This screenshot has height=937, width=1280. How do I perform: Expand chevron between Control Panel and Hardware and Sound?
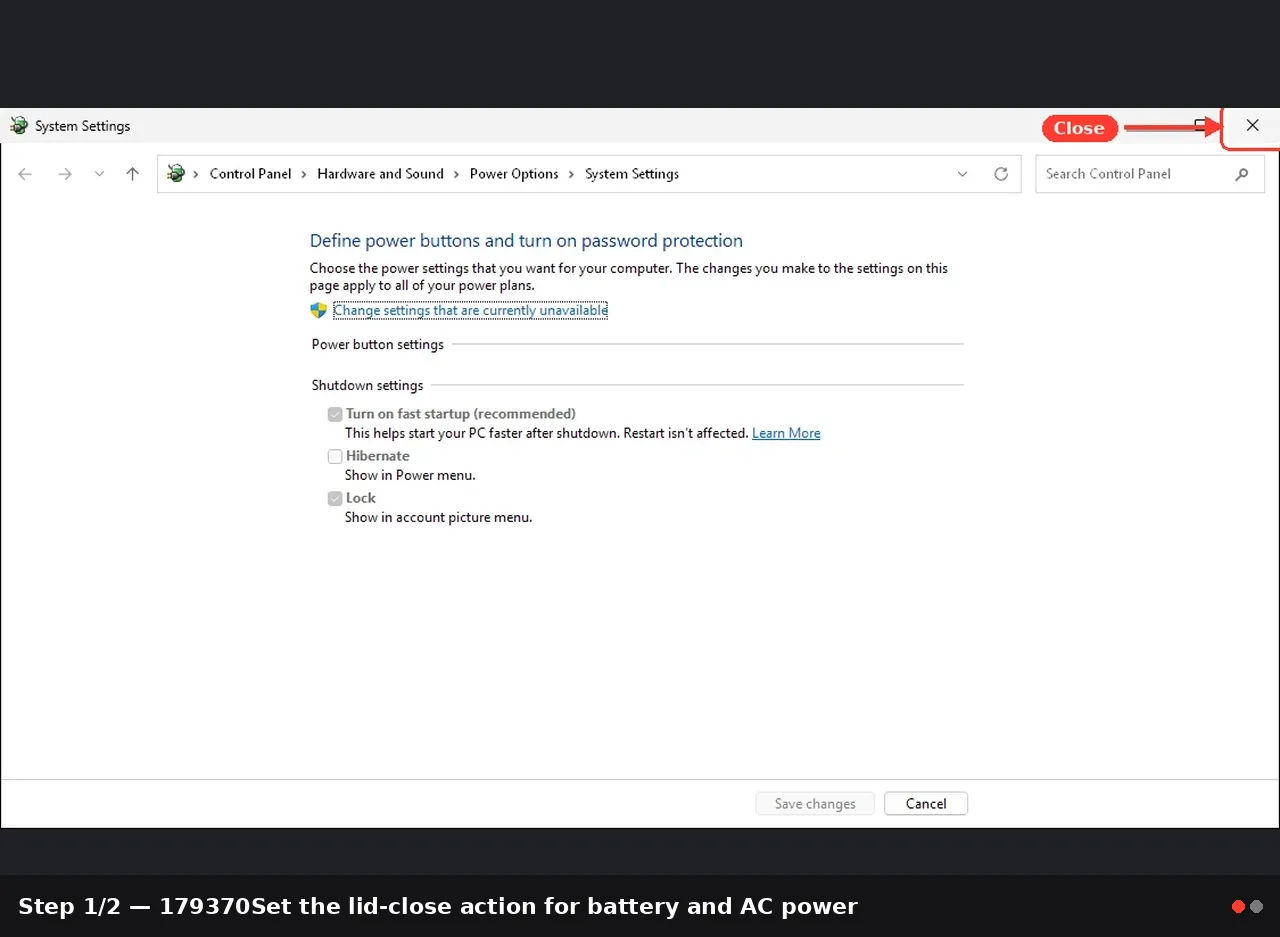[304, 174]
